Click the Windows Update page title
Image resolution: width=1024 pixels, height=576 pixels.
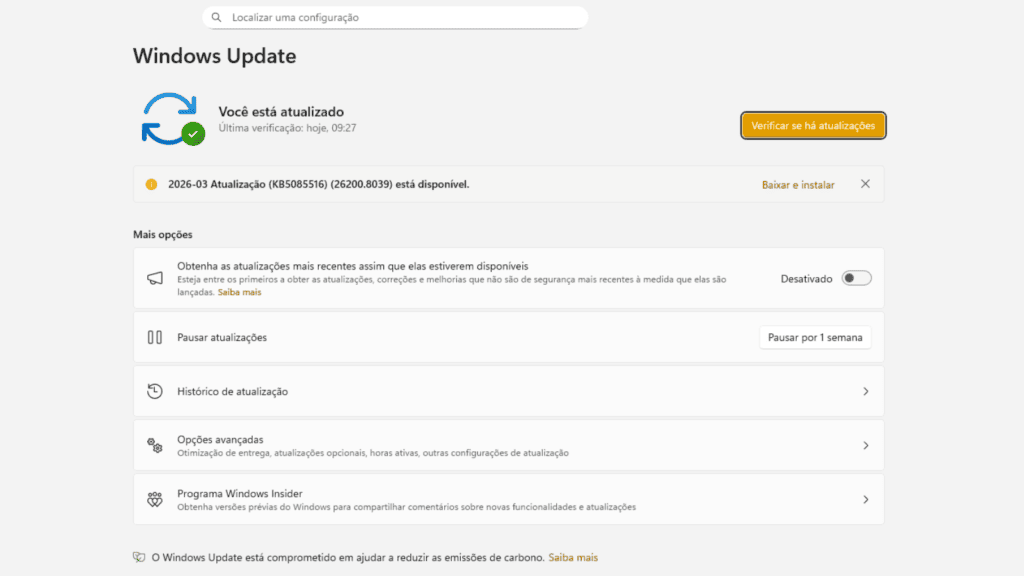click(x=215, y=56)
